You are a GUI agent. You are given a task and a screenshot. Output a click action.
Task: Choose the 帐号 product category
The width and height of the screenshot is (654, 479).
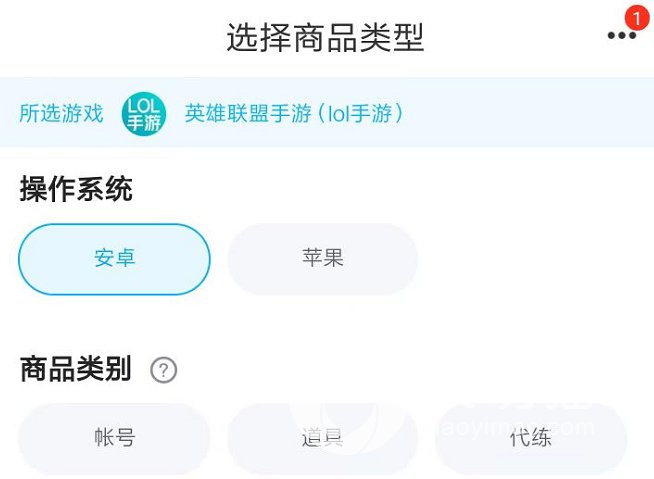click(114, 438)
